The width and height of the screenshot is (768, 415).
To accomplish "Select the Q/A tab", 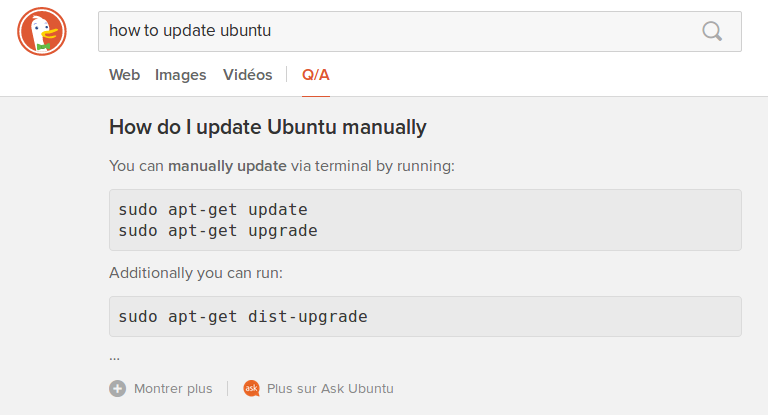I will pyautogui.click(x=316, y=75).
